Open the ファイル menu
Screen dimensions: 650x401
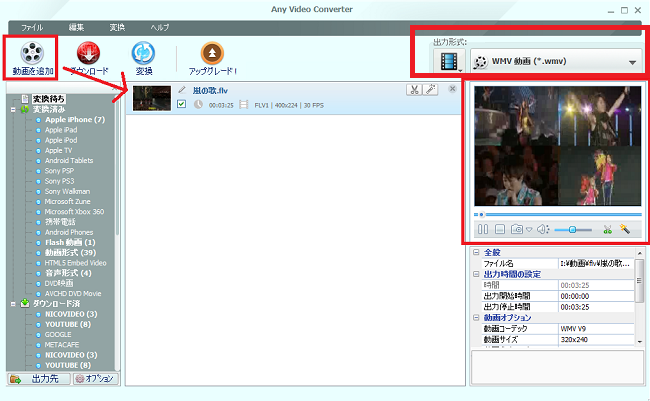[32, 27]
